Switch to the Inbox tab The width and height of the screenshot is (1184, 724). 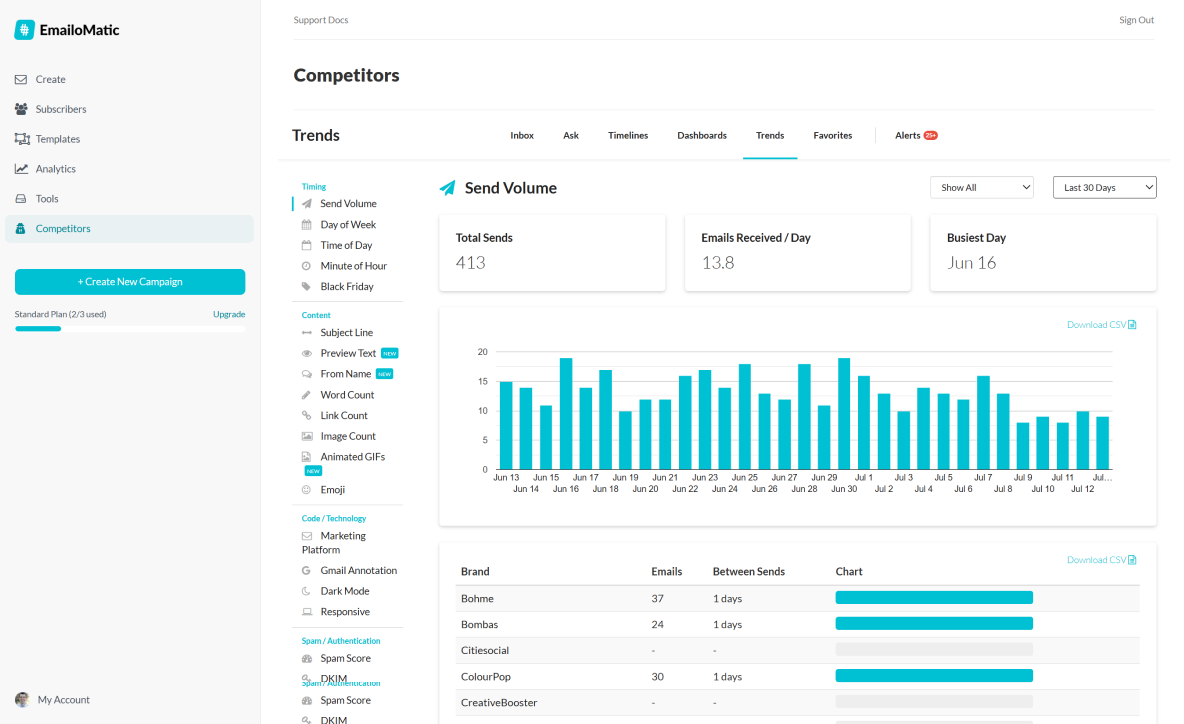522,136
